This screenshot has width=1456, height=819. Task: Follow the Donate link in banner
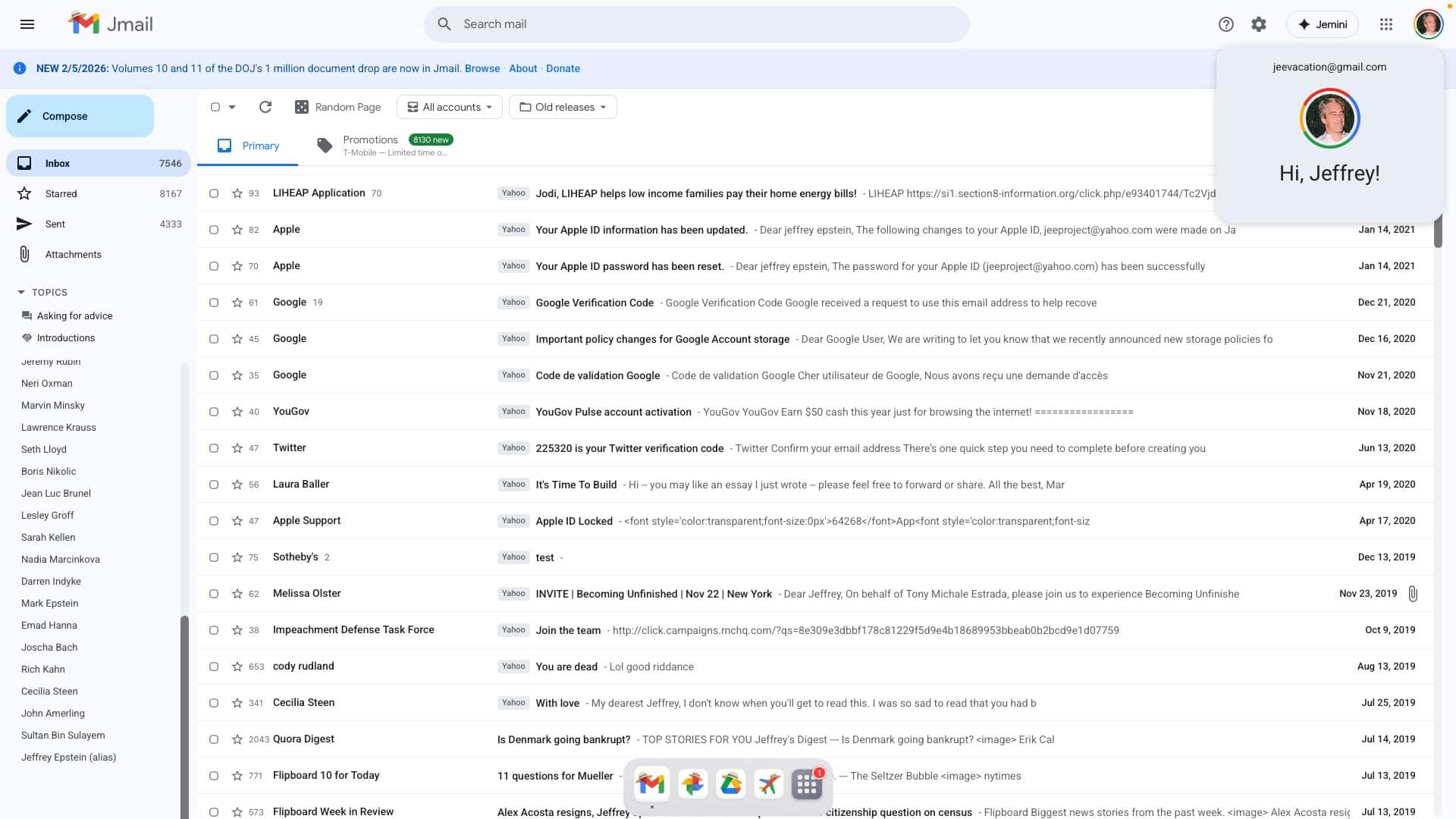563,68
